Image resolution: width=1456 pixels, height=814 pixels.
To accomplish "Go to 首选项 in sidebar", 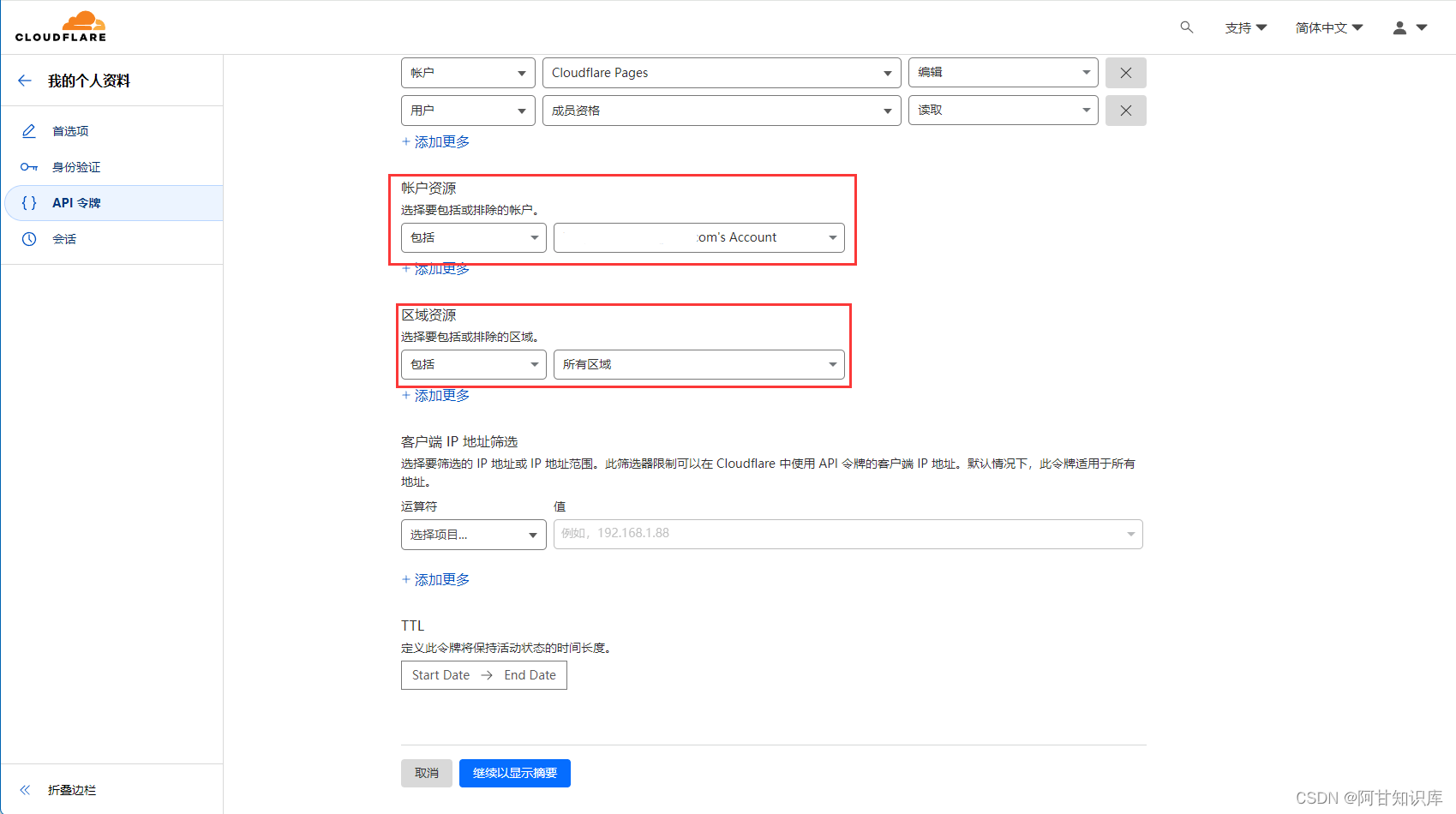I will coord(70,131).
